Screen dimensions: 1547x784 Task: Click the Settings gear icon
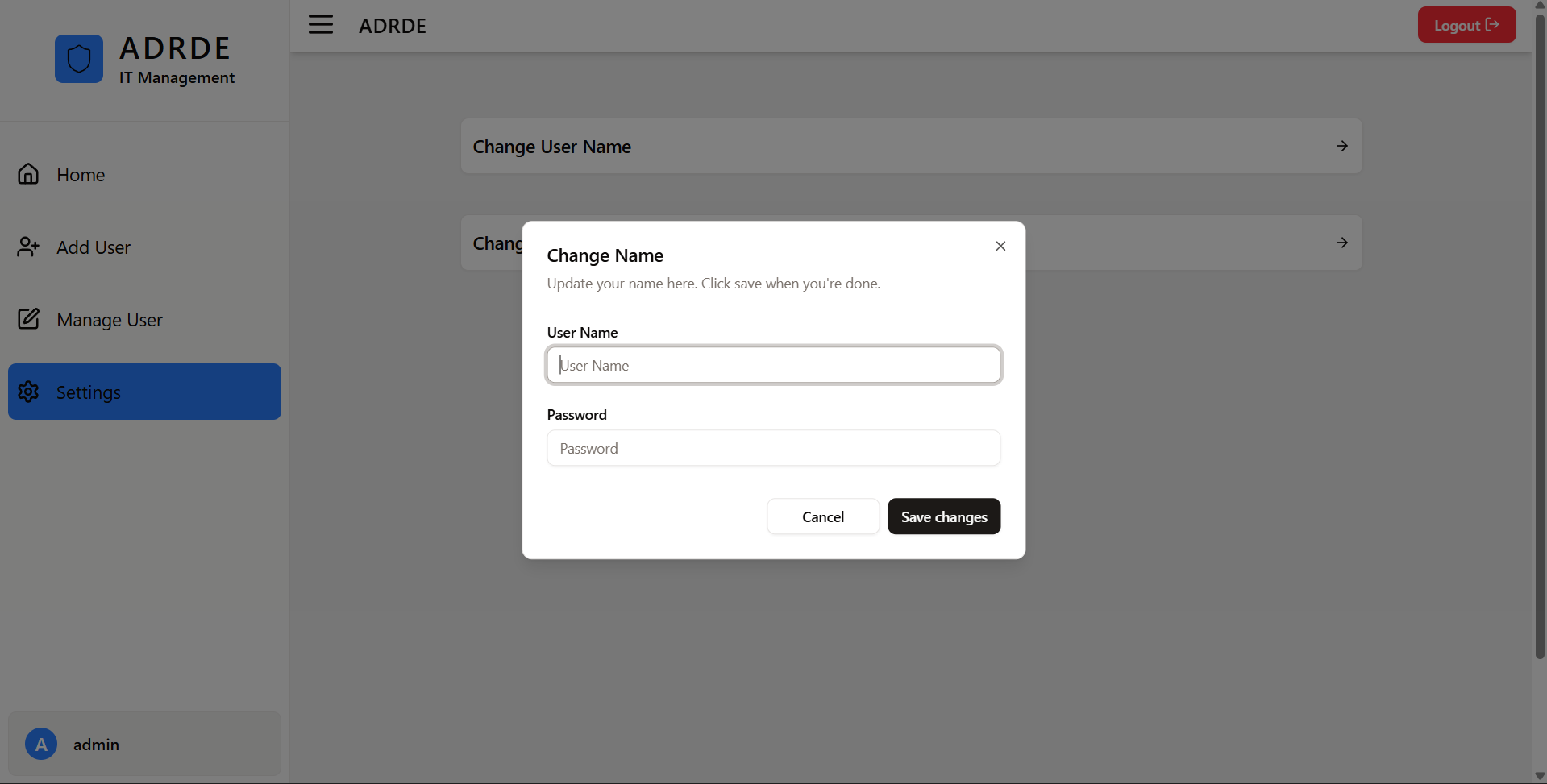pyautogui.click(x=29, y=392)
